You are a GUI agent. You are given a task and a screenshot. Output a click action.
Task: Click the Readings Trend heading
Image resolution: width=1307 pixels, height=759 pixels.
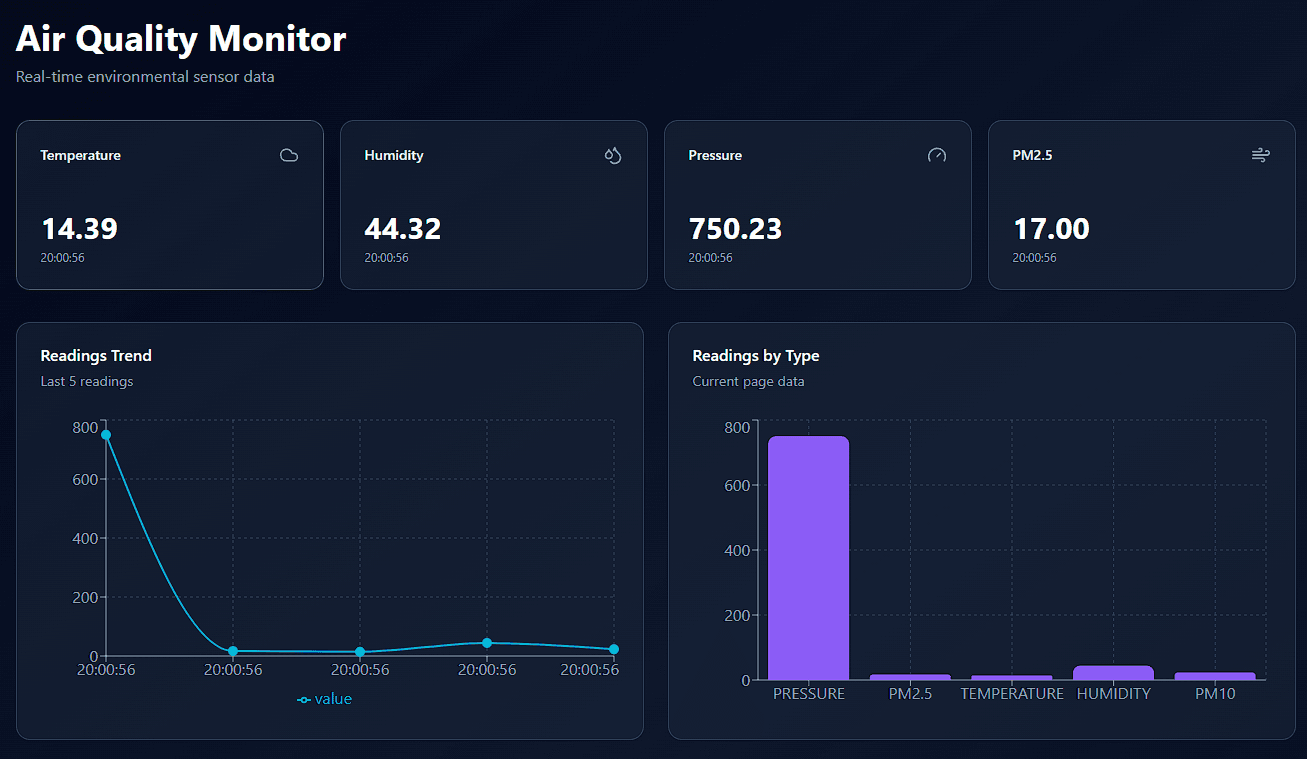tap(96, 355)
